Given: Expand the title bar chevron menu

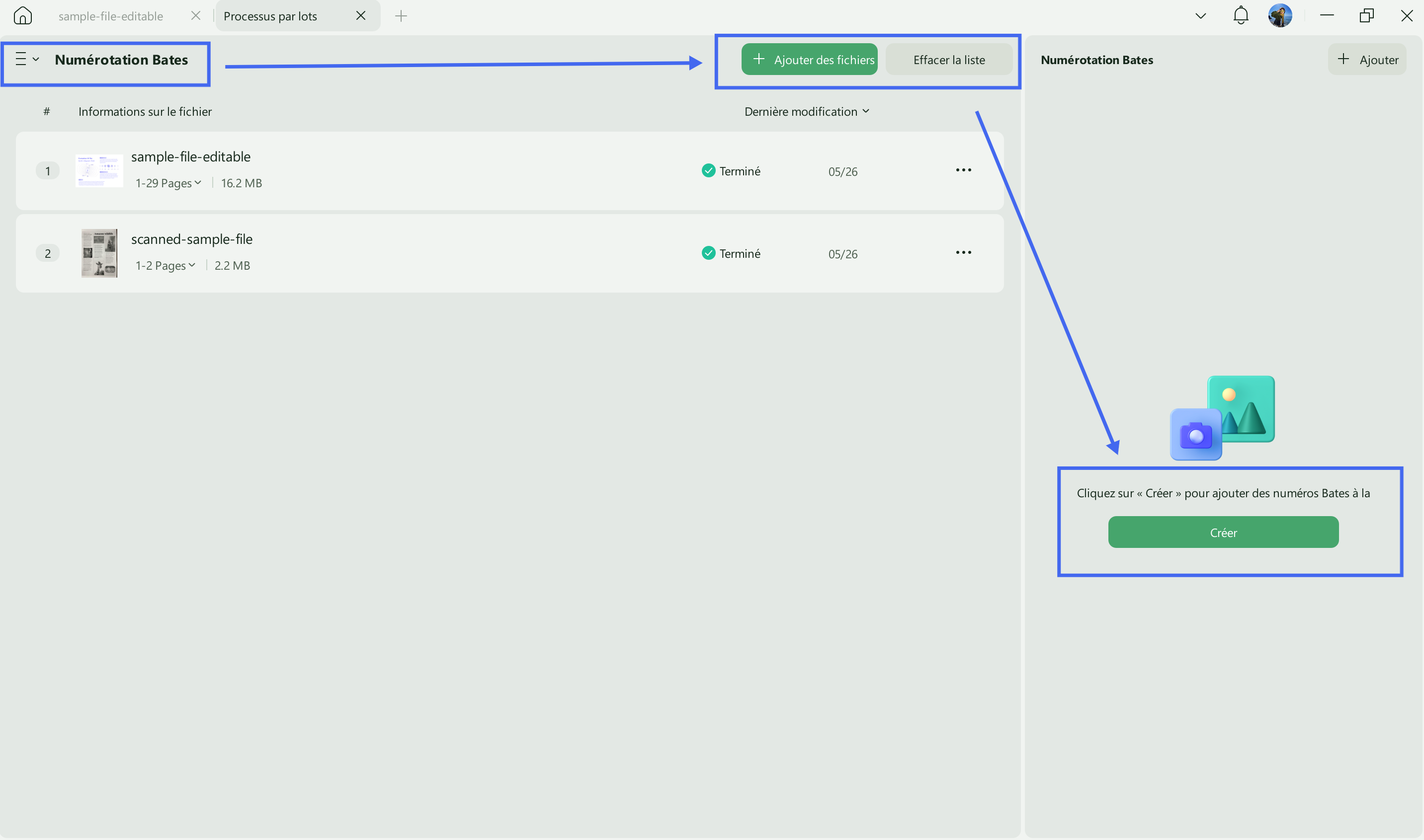Looking at the screenshot, I should pos(1201,16).
